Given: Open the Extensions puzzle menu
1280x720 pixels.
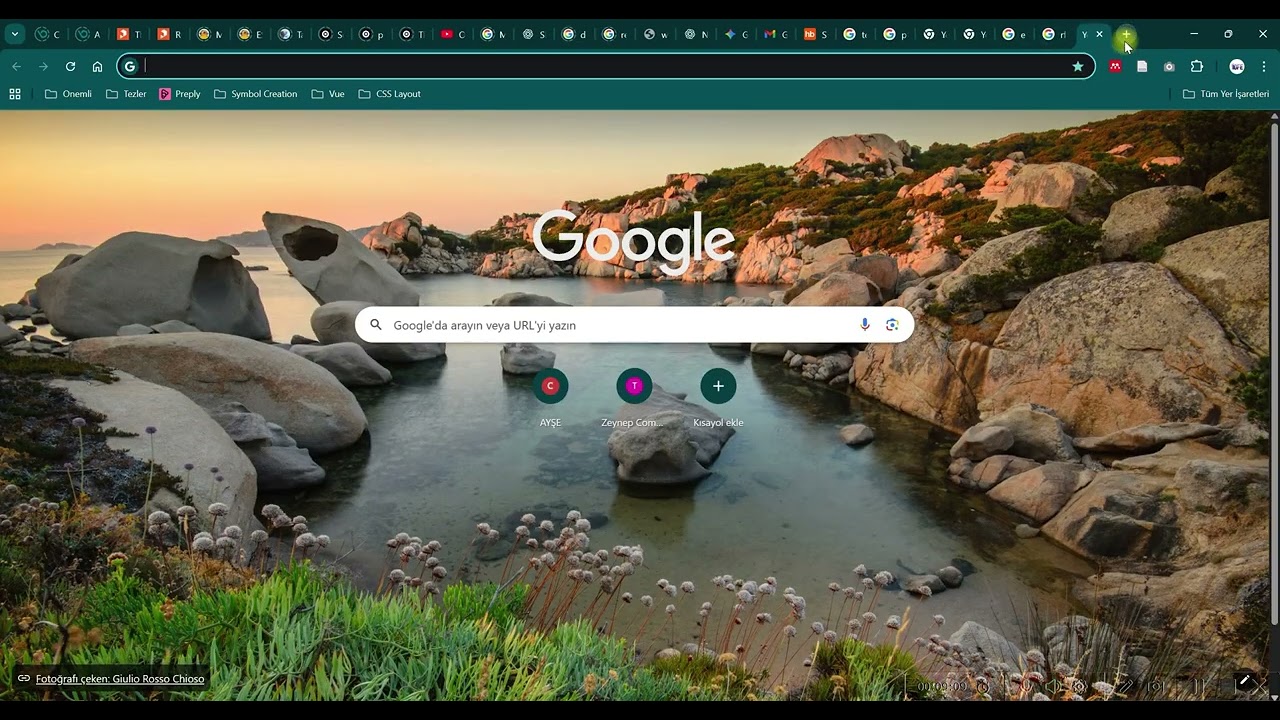Looking at the screenshot, I should 1197,66.
